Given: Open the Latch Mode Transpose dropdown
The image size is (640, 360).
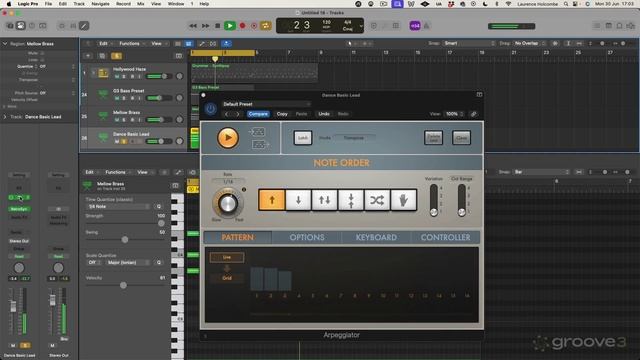Looking at the screenshot, I should [x=353, y=138].
